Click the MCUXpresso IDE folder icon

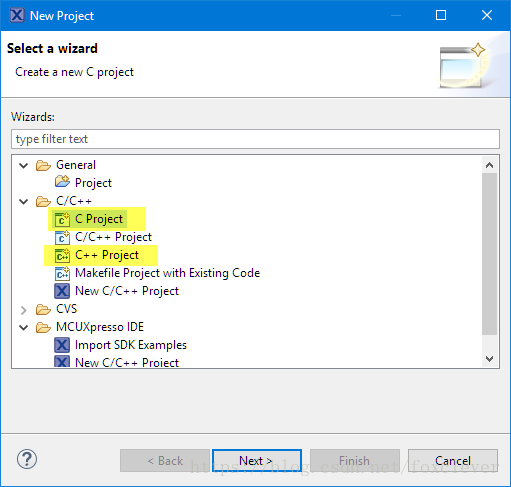43,327
